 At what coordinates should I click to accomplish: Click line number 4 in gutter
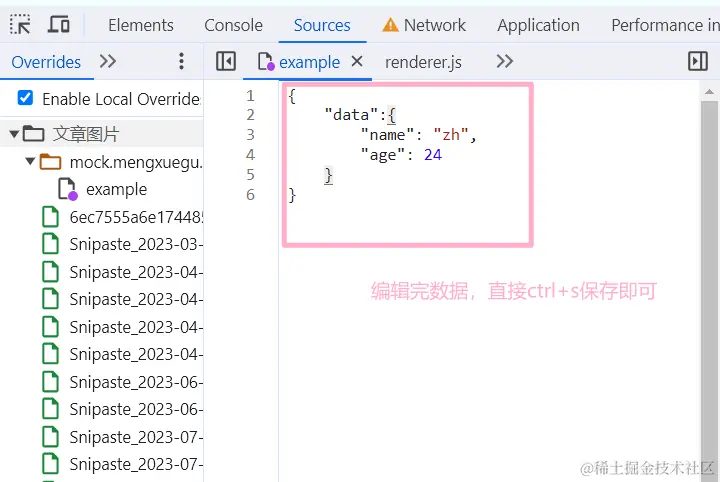coord(250,155)
